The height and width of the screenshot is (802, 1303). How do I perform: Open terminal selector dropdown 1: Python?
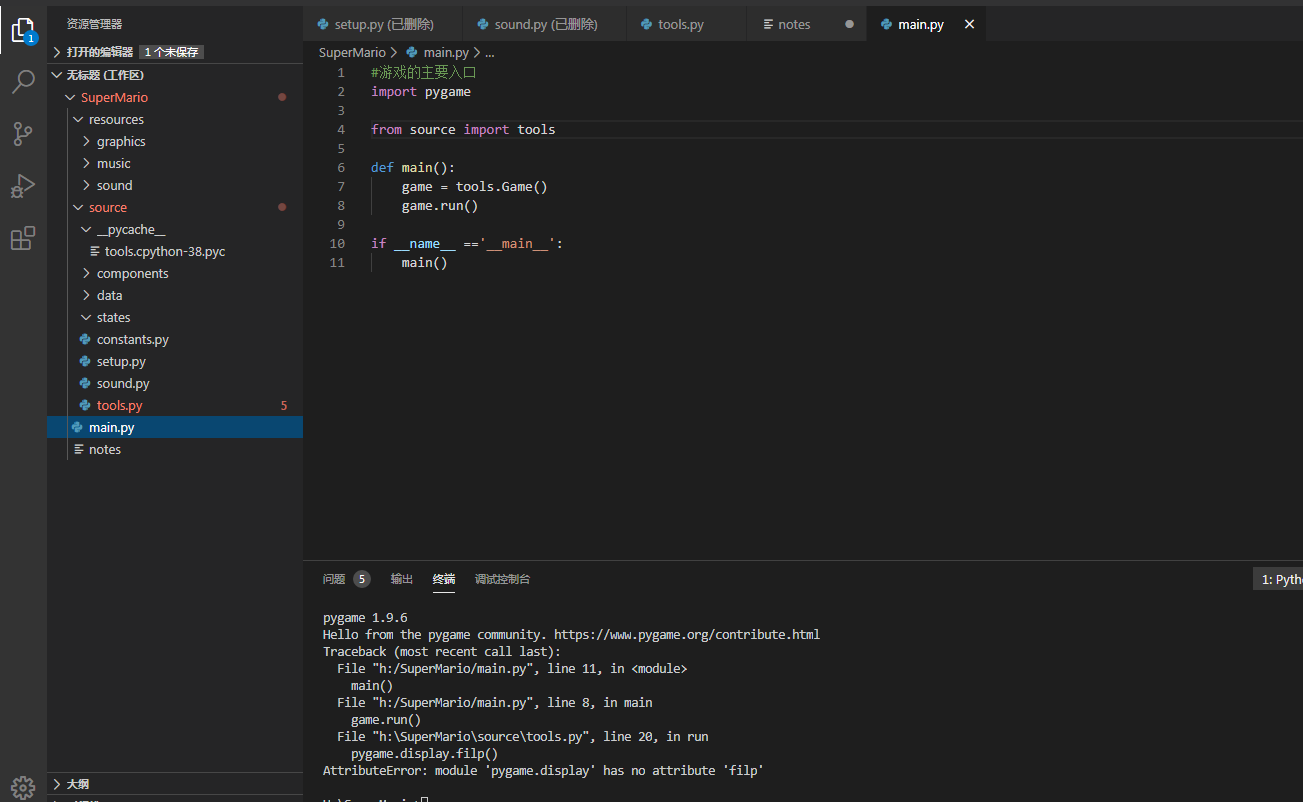(1278, 579)
